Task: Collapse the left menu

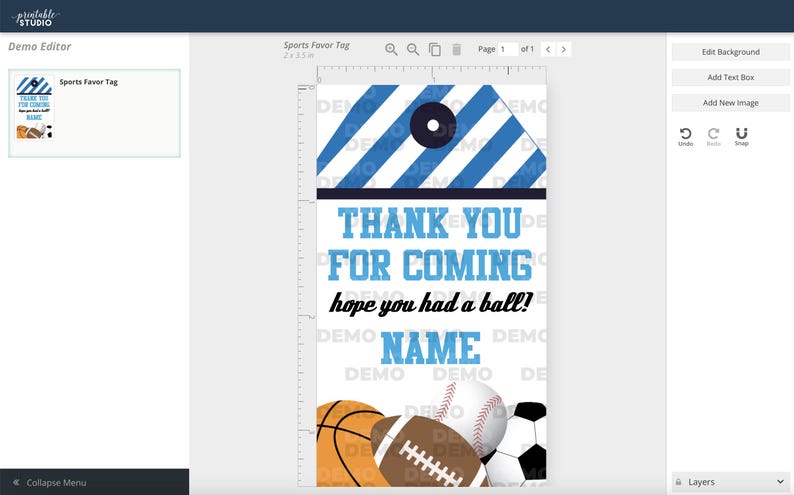Action: pos(94,482)
